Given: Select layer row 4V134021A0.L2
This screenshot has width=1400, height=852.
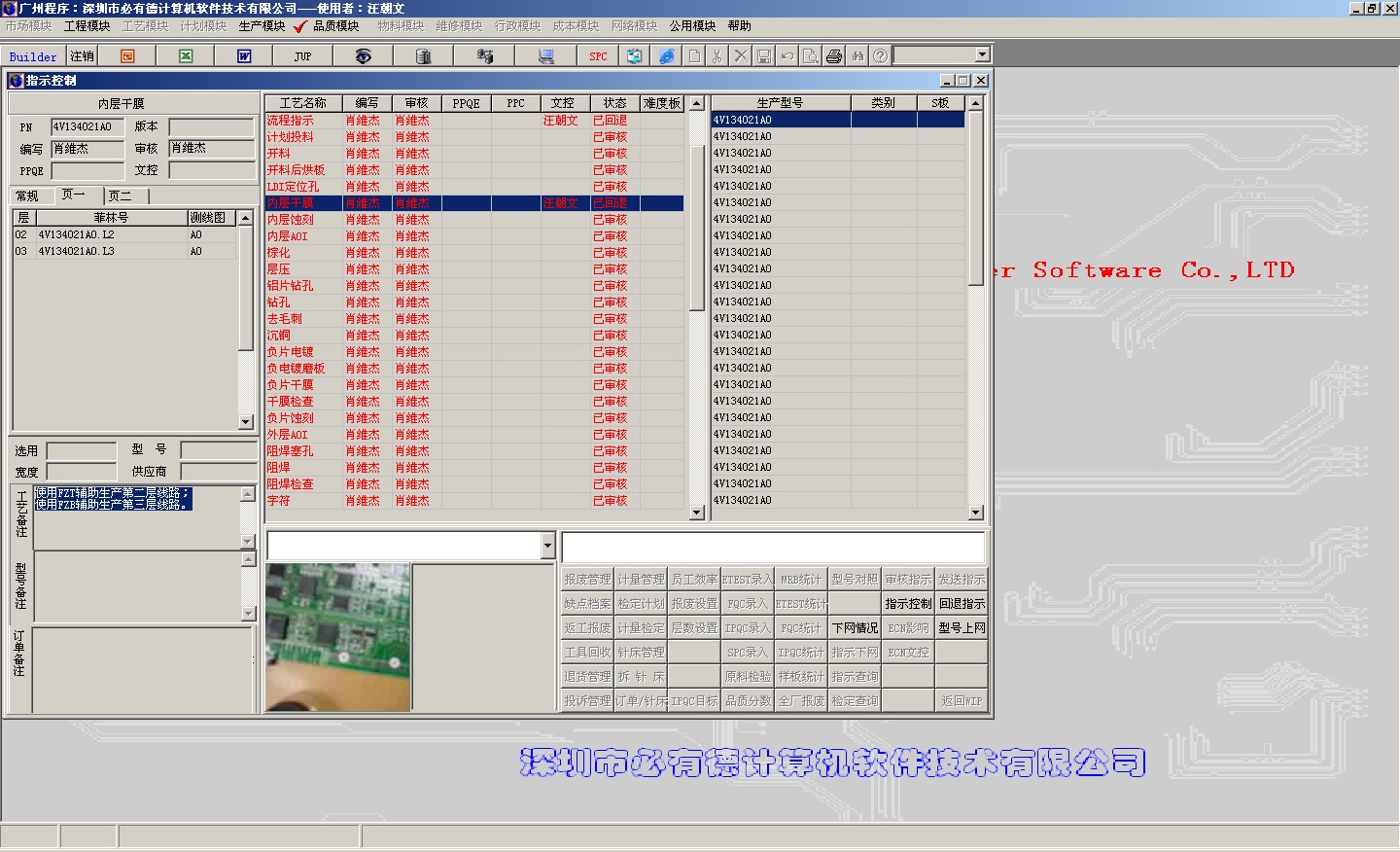Looking at the screenshot, I should pyautogui.click(x=124, y=234).
